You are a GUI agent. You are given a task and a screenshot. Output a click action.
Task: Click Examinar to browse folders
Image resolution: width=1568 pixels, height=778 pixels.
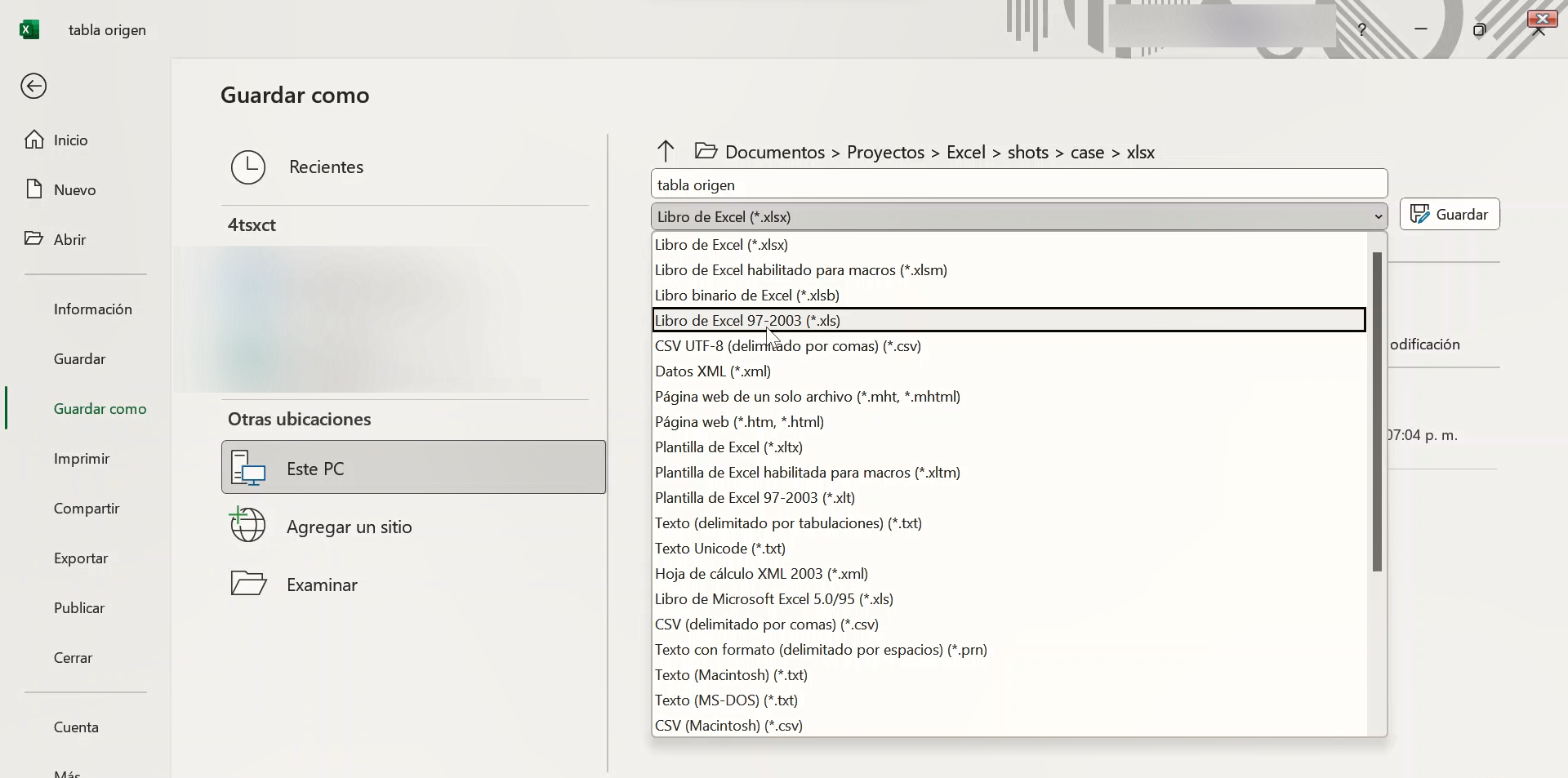pos(413,585)
